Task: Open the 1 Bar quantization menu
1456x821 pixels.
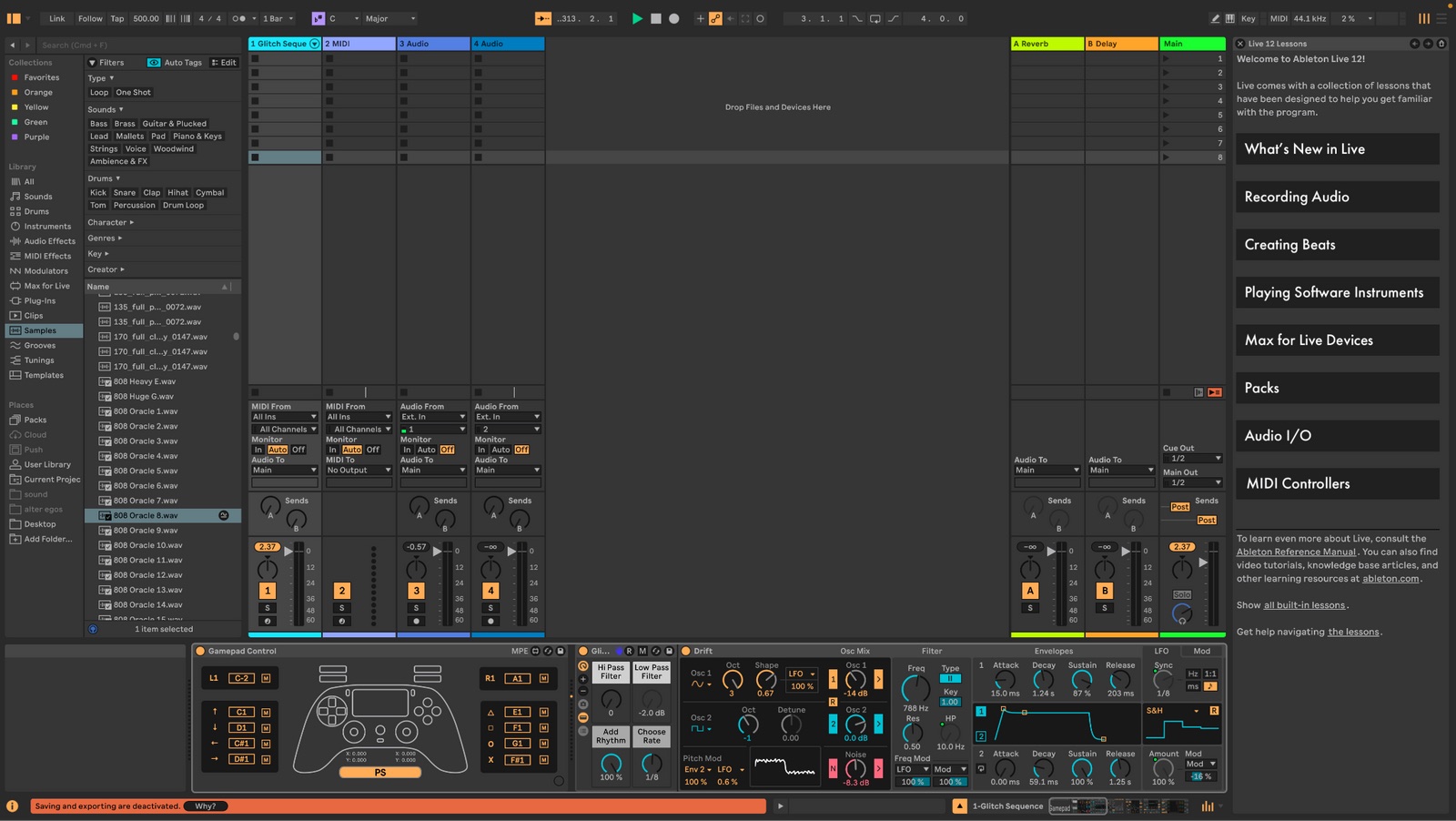Action: coord(278,18)
